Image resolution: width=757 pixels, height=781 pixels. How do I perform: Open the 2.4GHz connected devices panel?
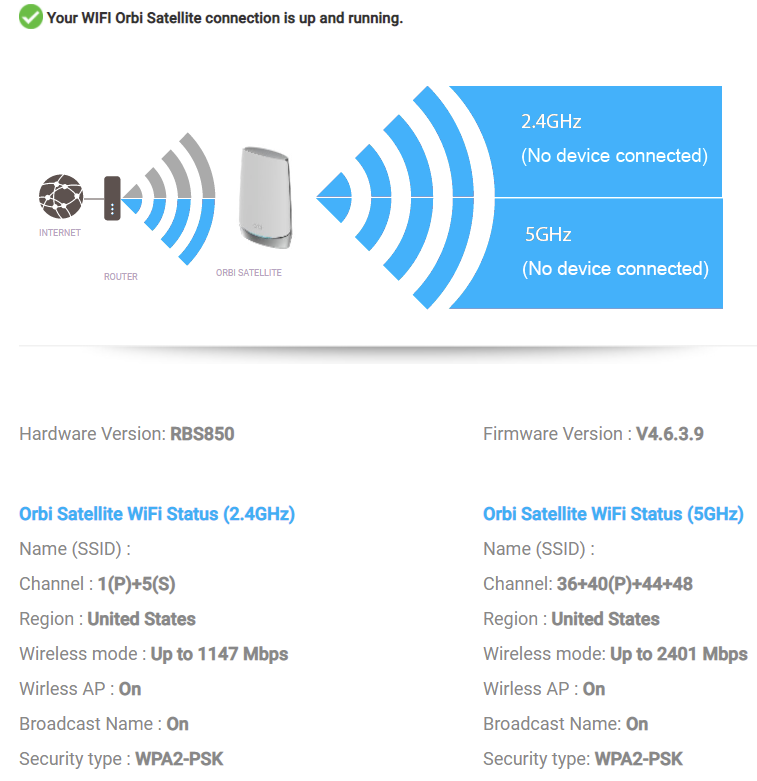(613, 140)
